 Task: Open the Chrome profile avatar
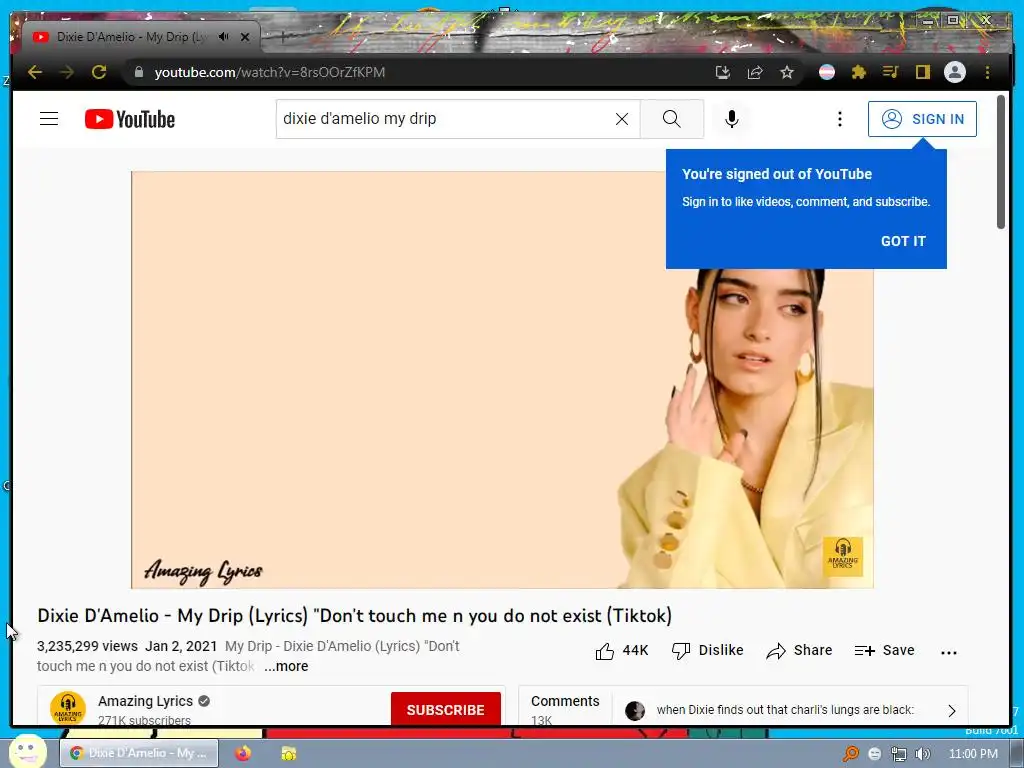(x=955, y=72)
